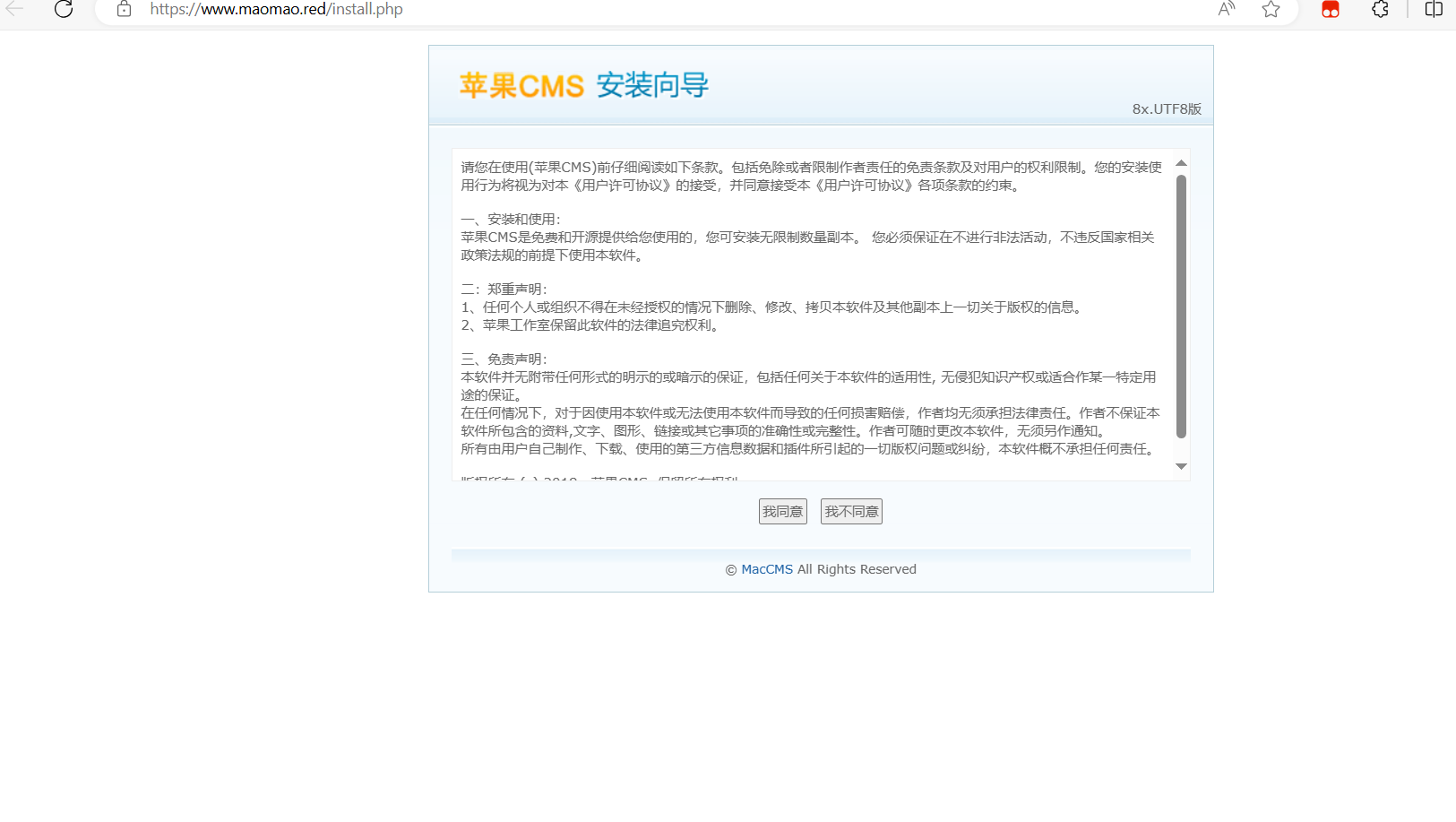View site info via lock icon
Image resolution: width=1456 pixels, height=822 pixels.
tap(124, 9)
